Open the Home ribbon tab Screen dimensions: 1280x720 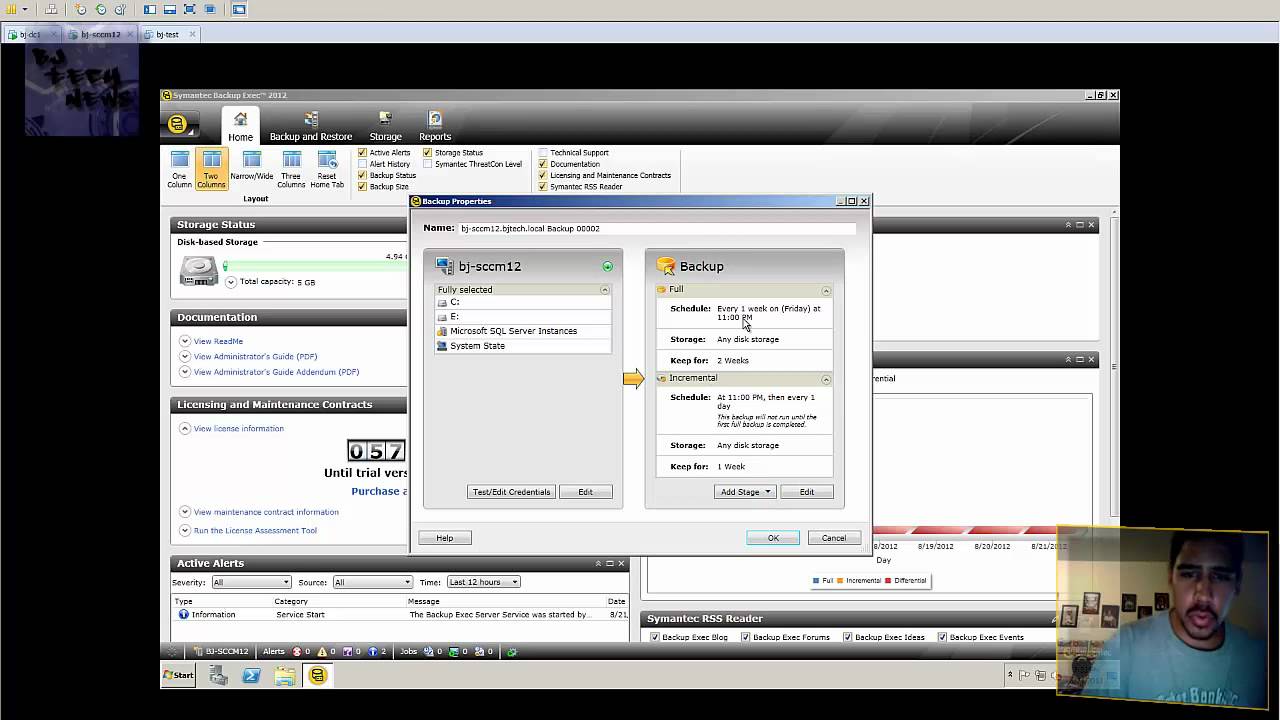[240, 126]
